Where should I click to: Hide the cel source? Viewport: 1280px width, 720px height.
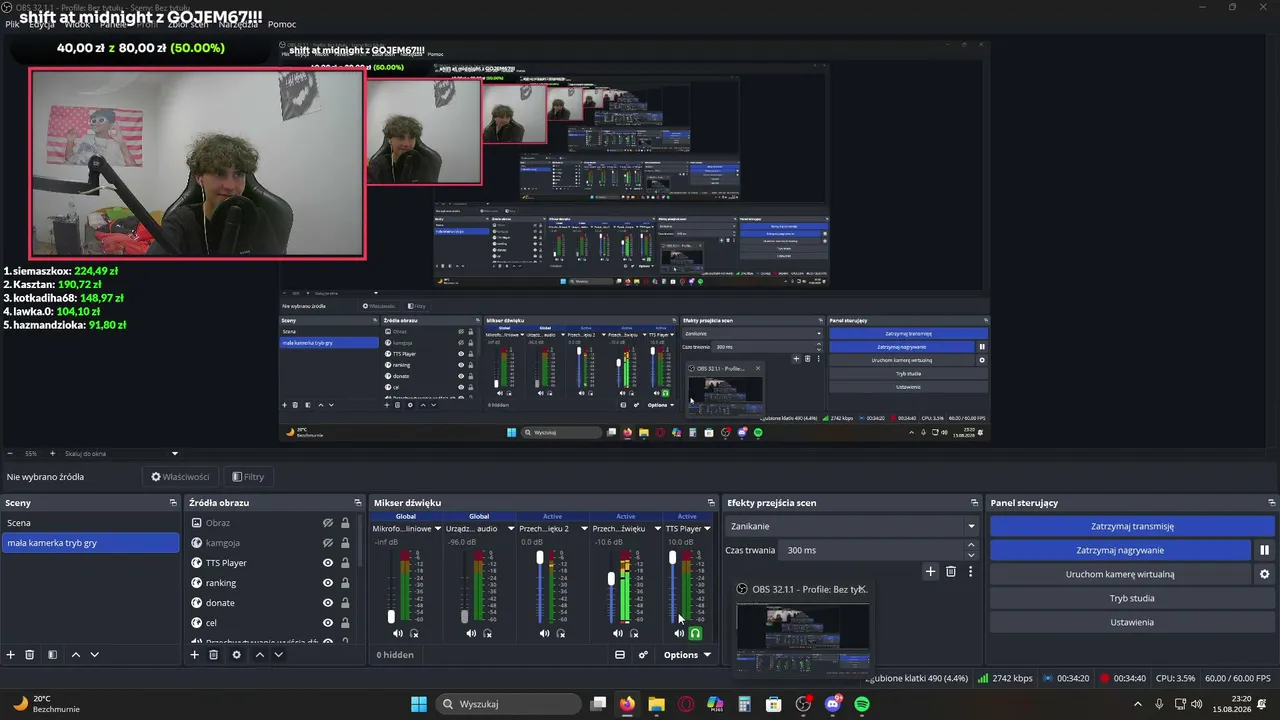pos(327,623)
